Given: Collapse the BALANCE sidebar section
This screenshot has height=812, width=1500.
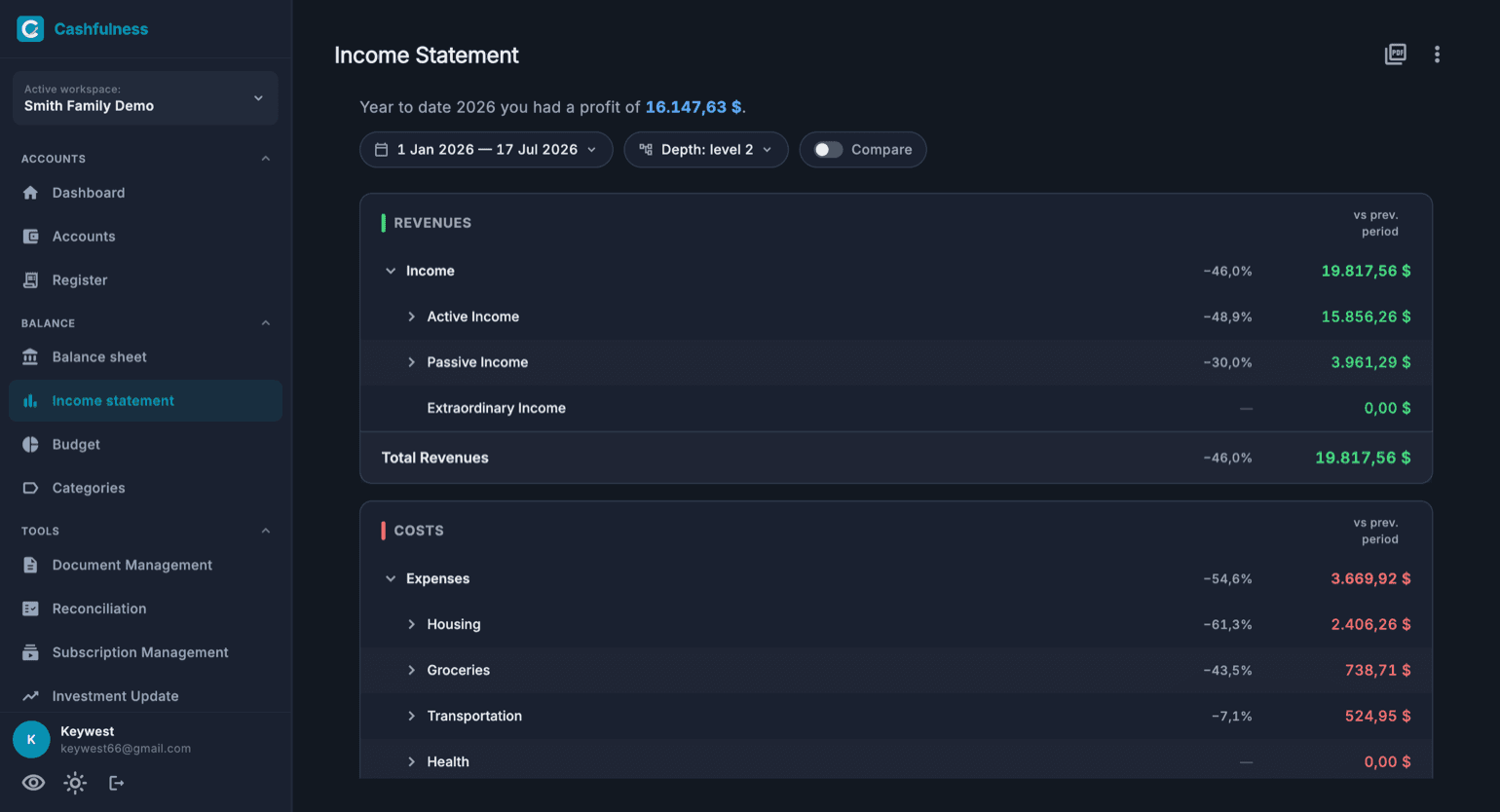Looking at the screenshot, I should tap(266, 323).
